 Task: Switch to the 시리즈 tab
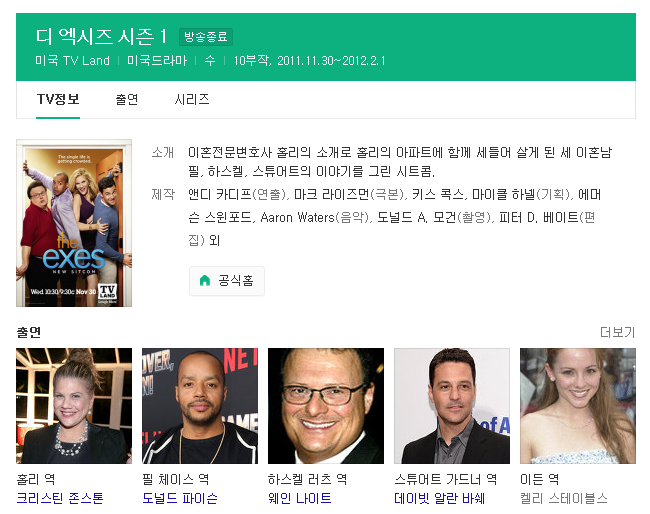pos(192,99)
